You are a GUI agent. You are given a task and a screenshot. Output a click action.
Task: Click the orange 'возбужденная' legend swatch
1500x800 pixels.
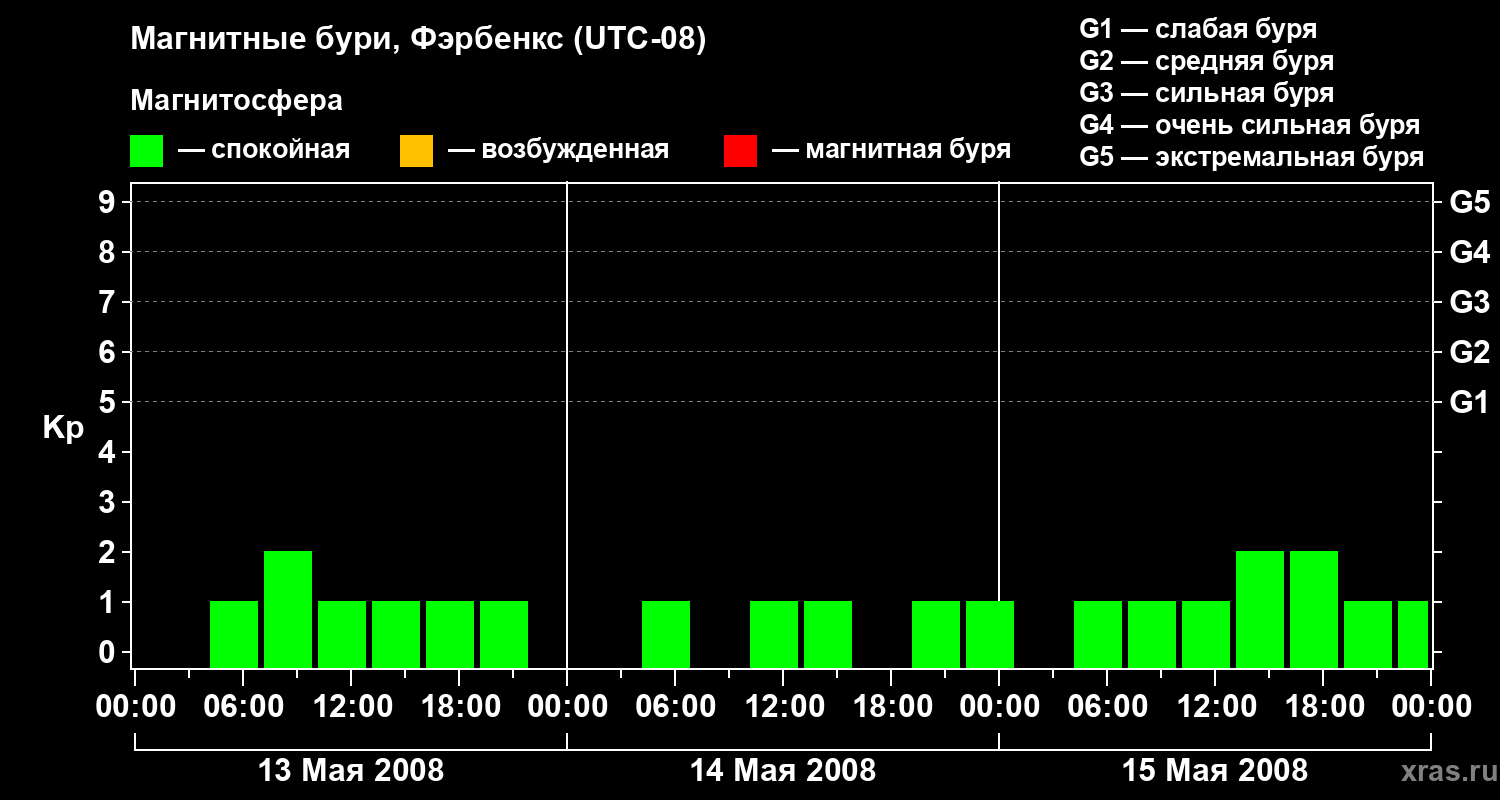416,151
